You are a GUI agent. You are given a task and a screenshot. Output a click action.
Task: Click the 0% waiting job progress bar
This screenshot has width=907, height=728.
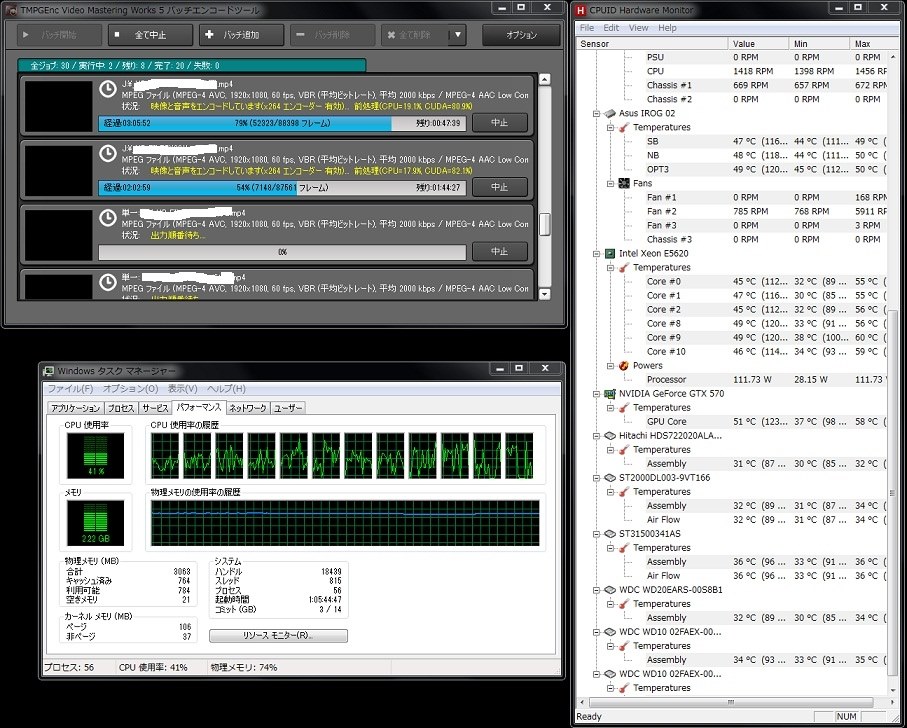(282, 252)
